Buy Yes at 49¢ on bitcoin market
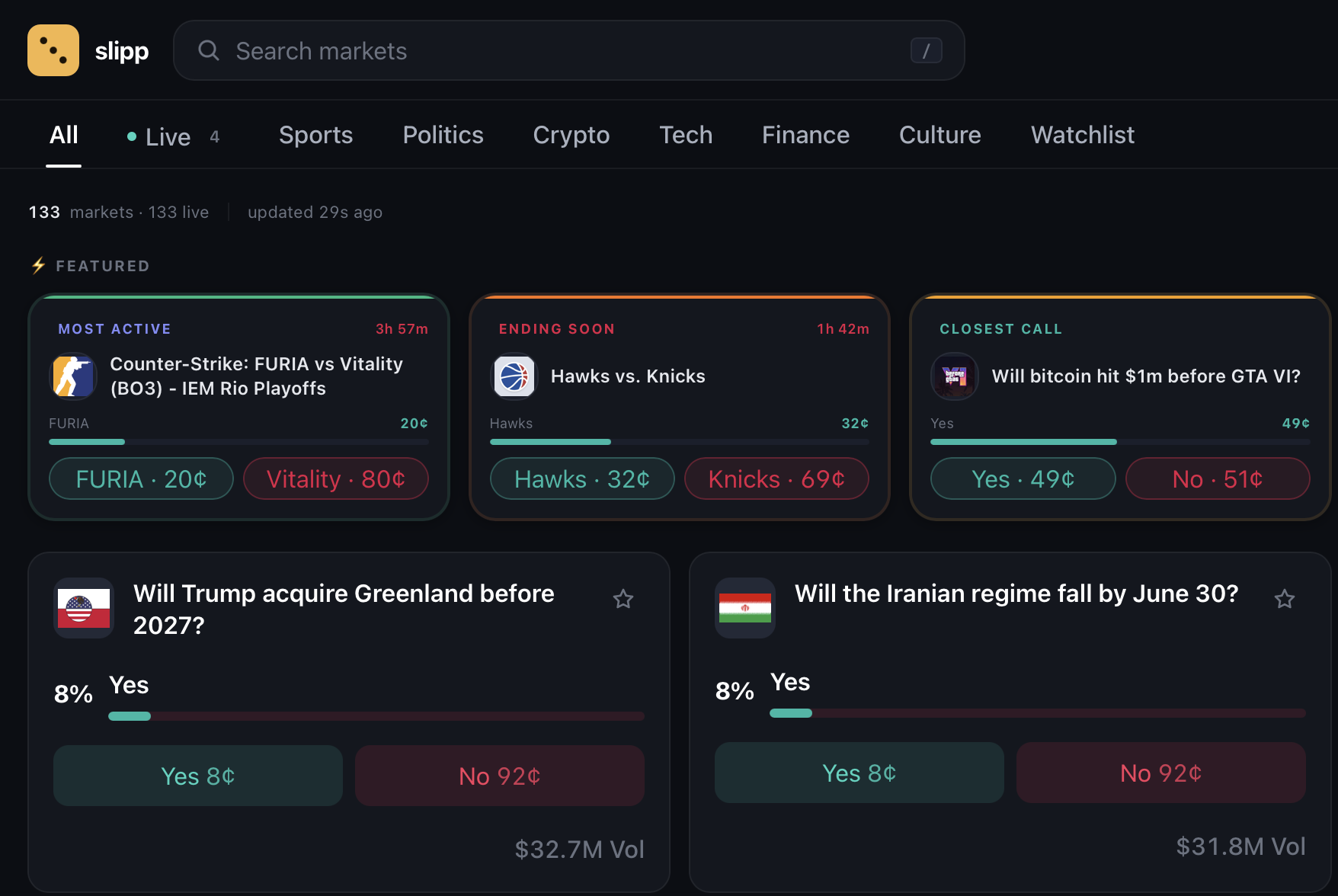The height and width of the screenshot is (896, 1338). 1023,478
